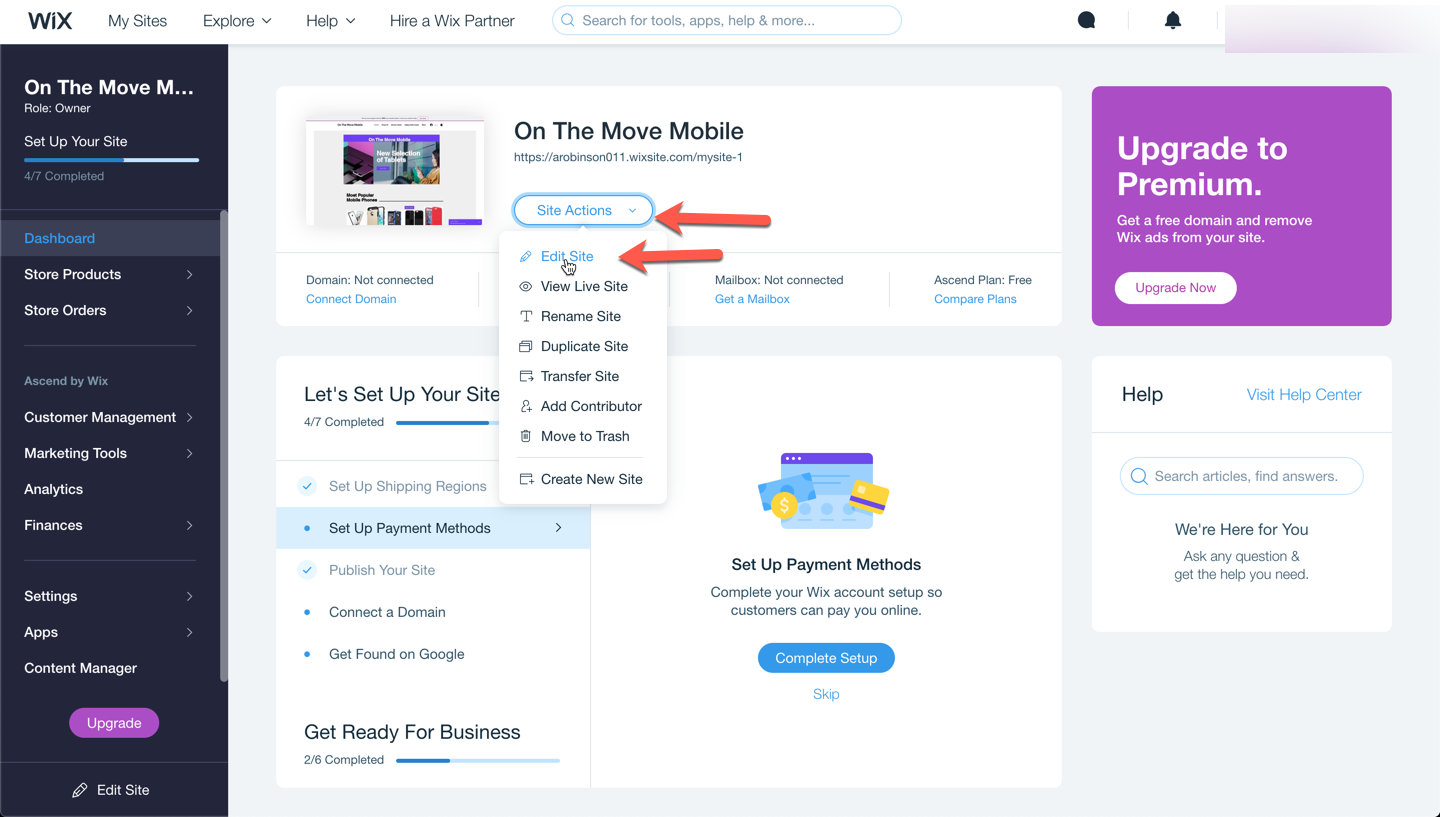Choose View Live Site from the menu
Screen dimensions: 1440x817
[x=583, y=287]
